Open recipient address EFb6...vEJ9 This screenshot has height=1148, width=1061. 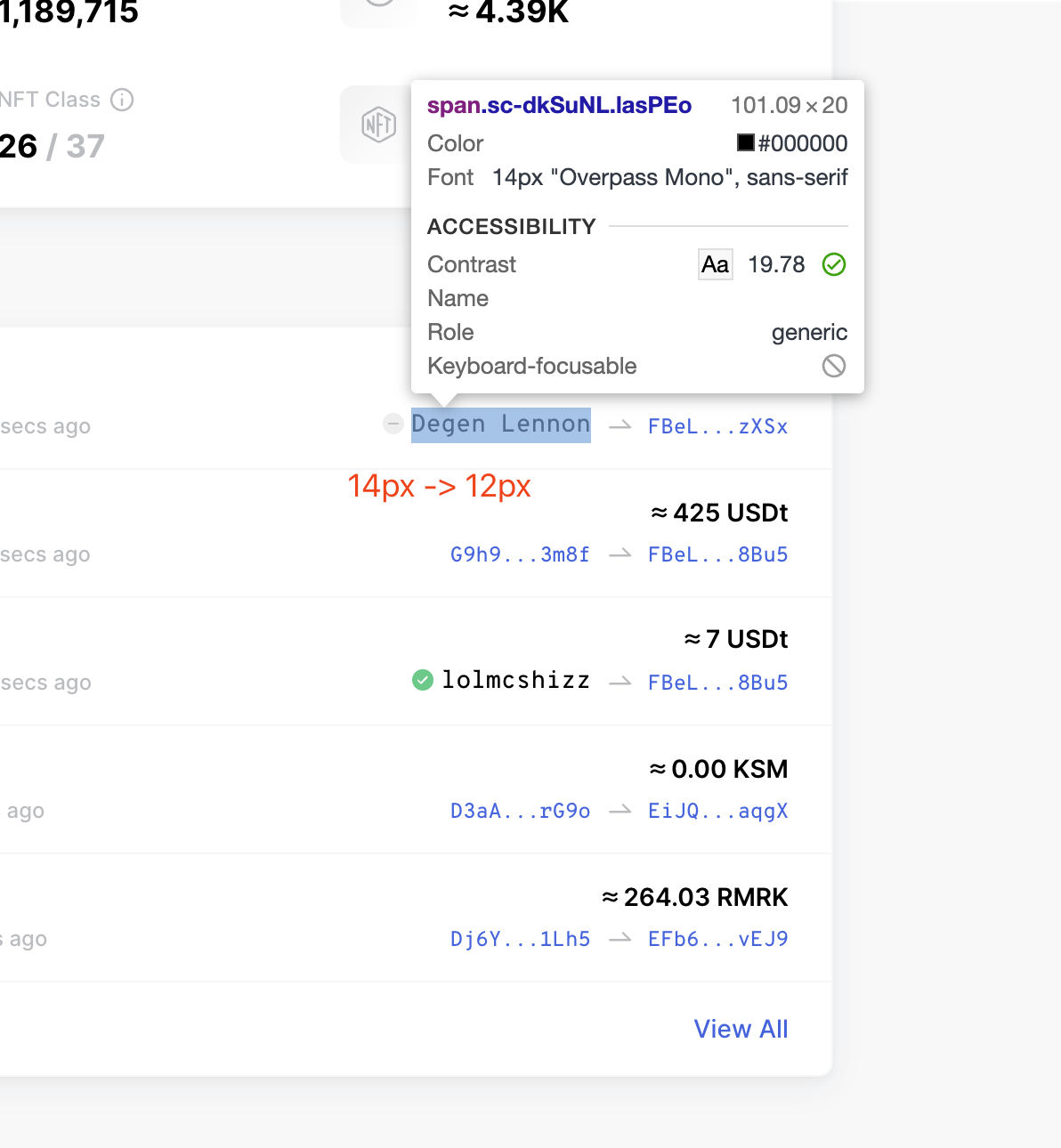pos(718,939)
